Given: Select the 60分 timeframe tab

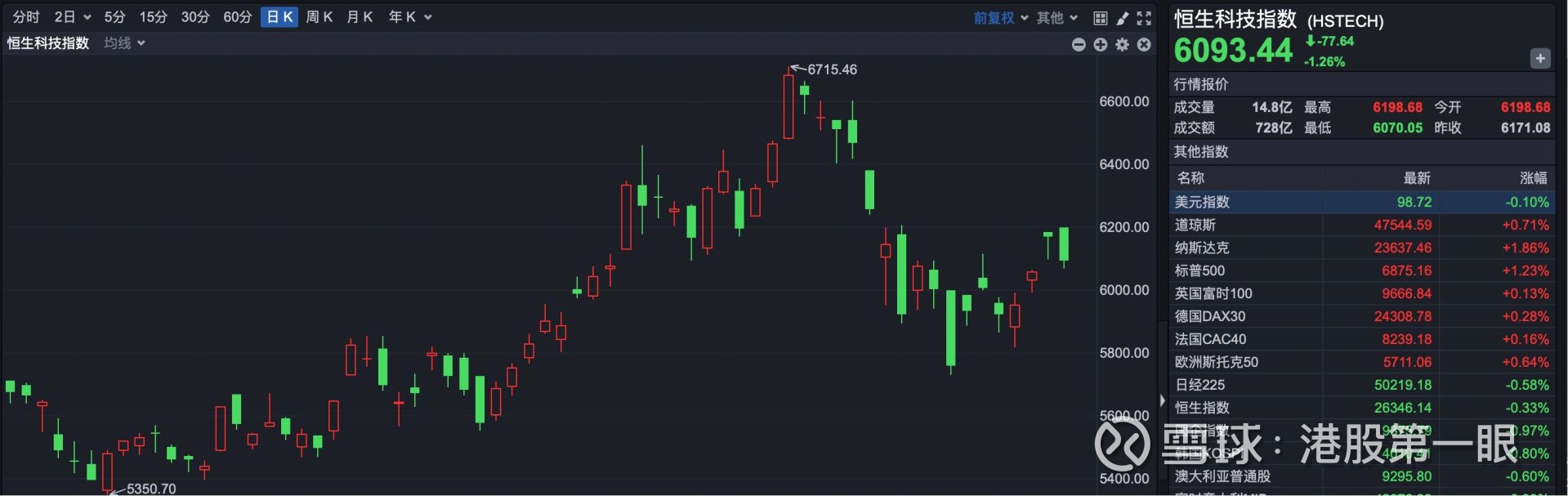Looking at the screenshot, I should point(238,17).
